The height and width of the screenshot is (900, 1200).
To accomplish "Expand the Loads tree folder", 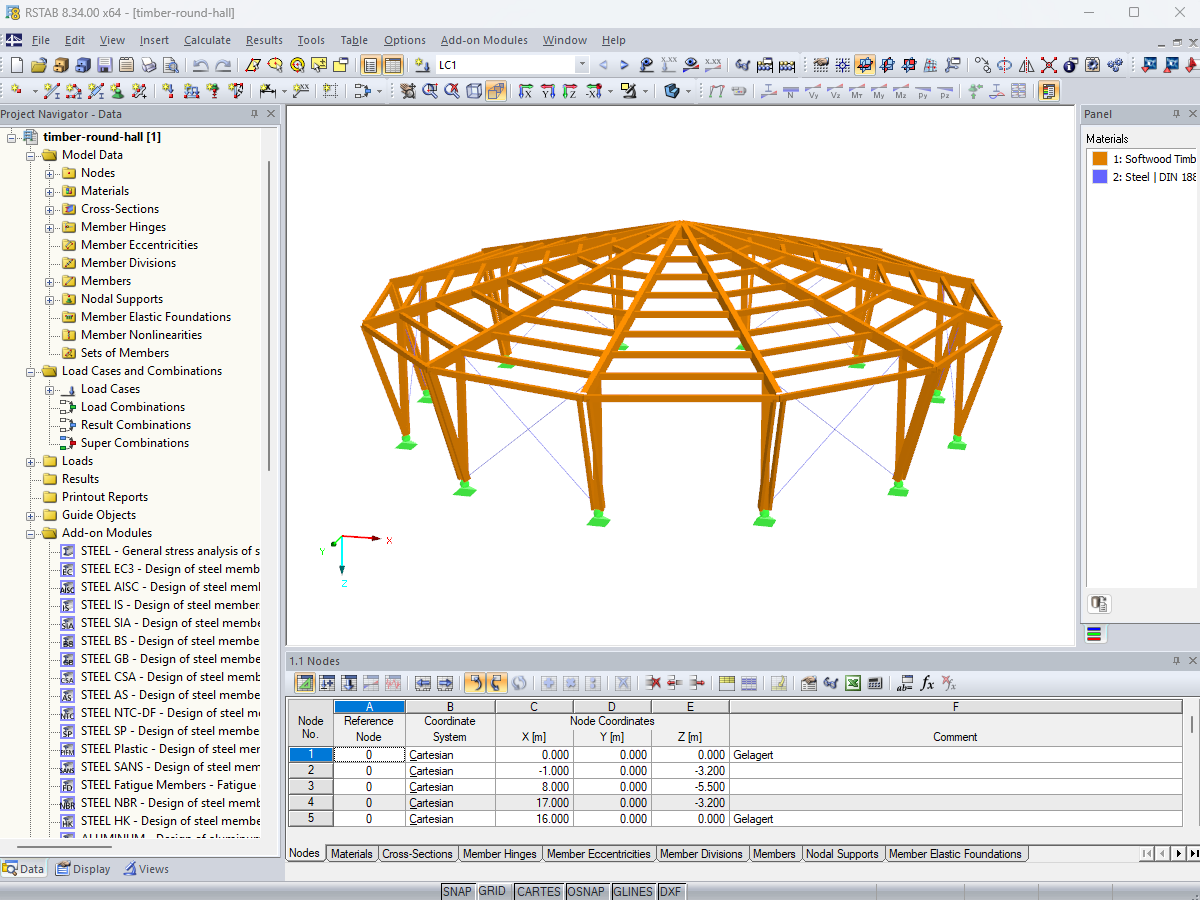I will point(30,461).
